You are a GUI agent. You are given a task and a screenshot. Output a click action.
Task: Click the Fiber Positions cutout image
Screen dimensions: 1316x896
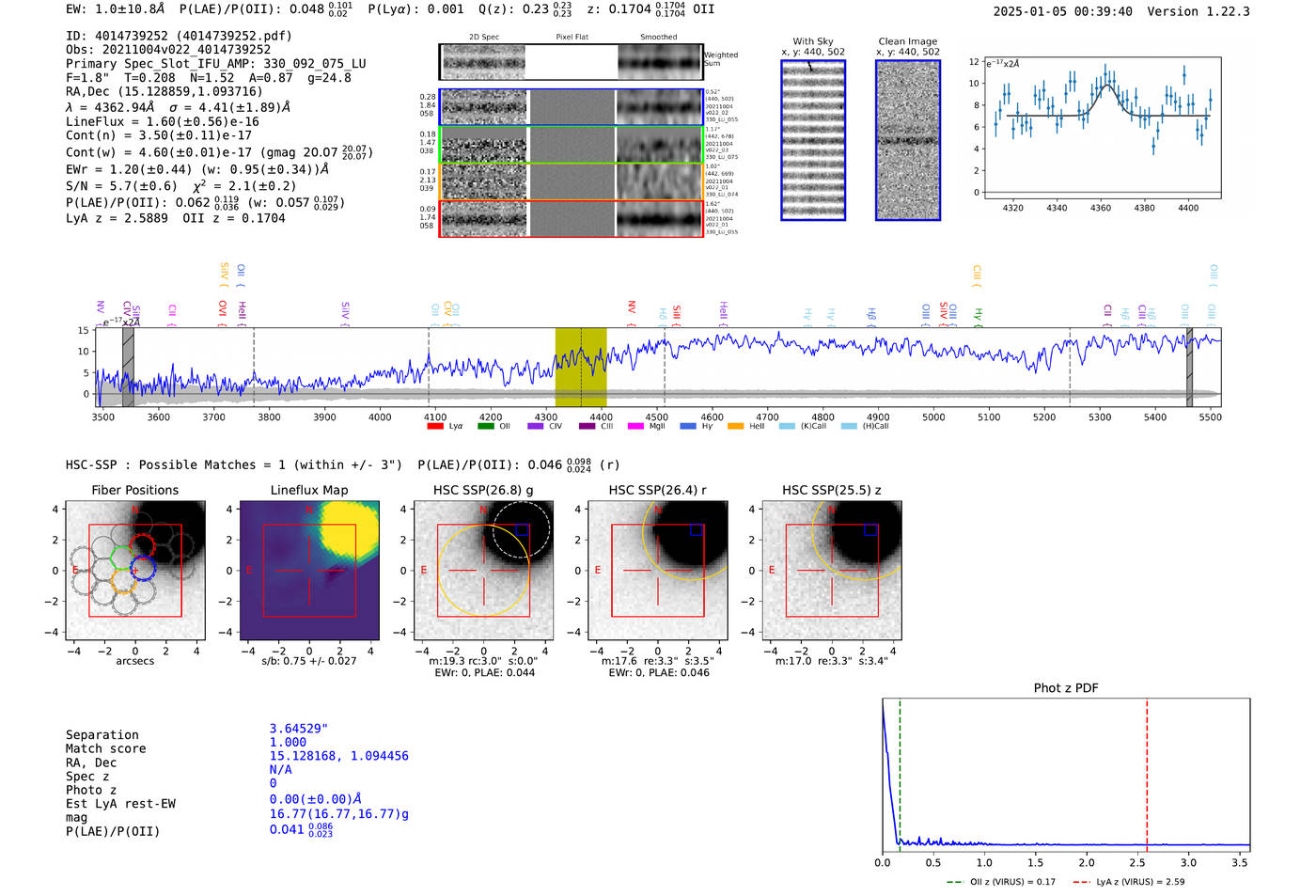pyautogui.click(x=134, y=570)
